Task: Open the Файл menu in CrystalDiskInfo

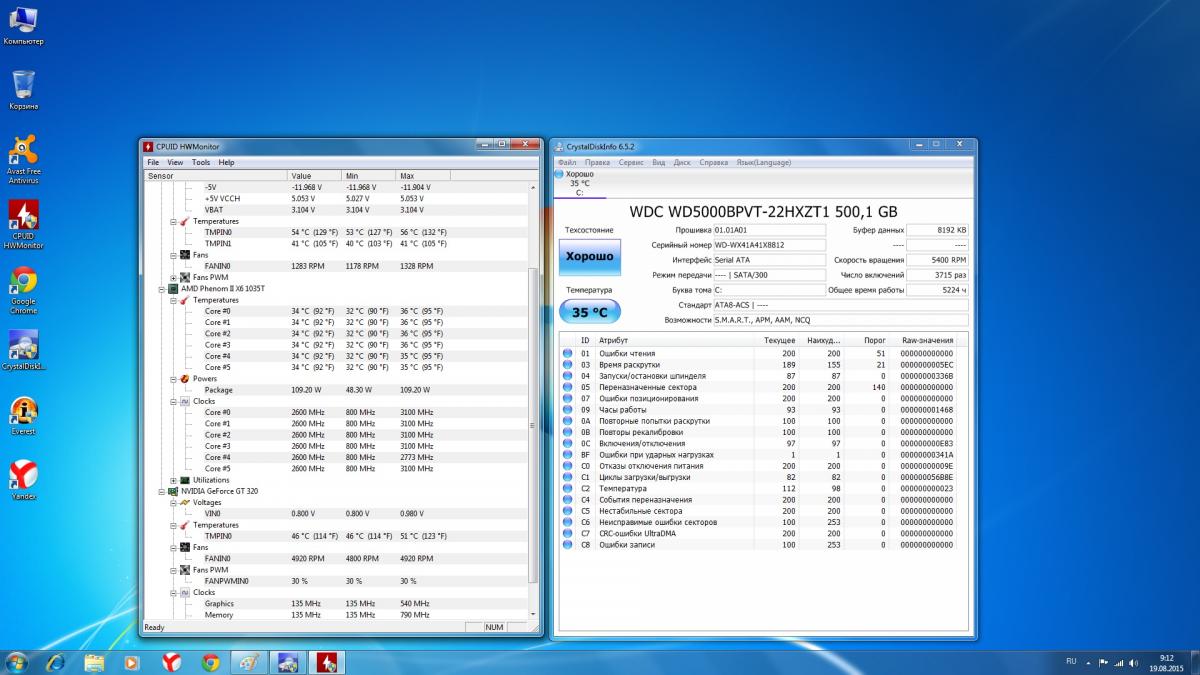Action: pyautogui.click(x=567, y=162)
